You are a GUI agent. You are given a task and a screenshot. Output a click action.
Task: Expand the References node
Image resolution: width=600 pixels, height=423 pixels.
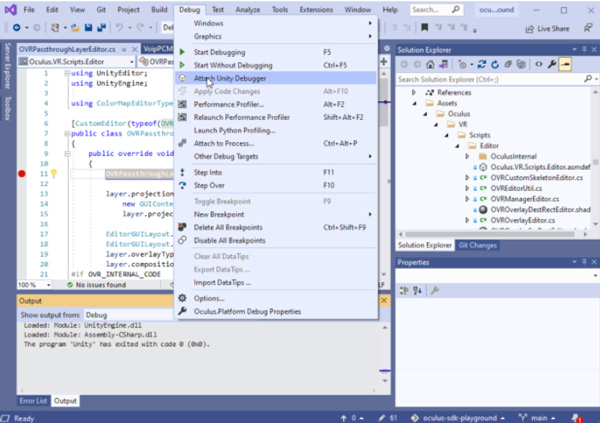[x=415, y=92]
